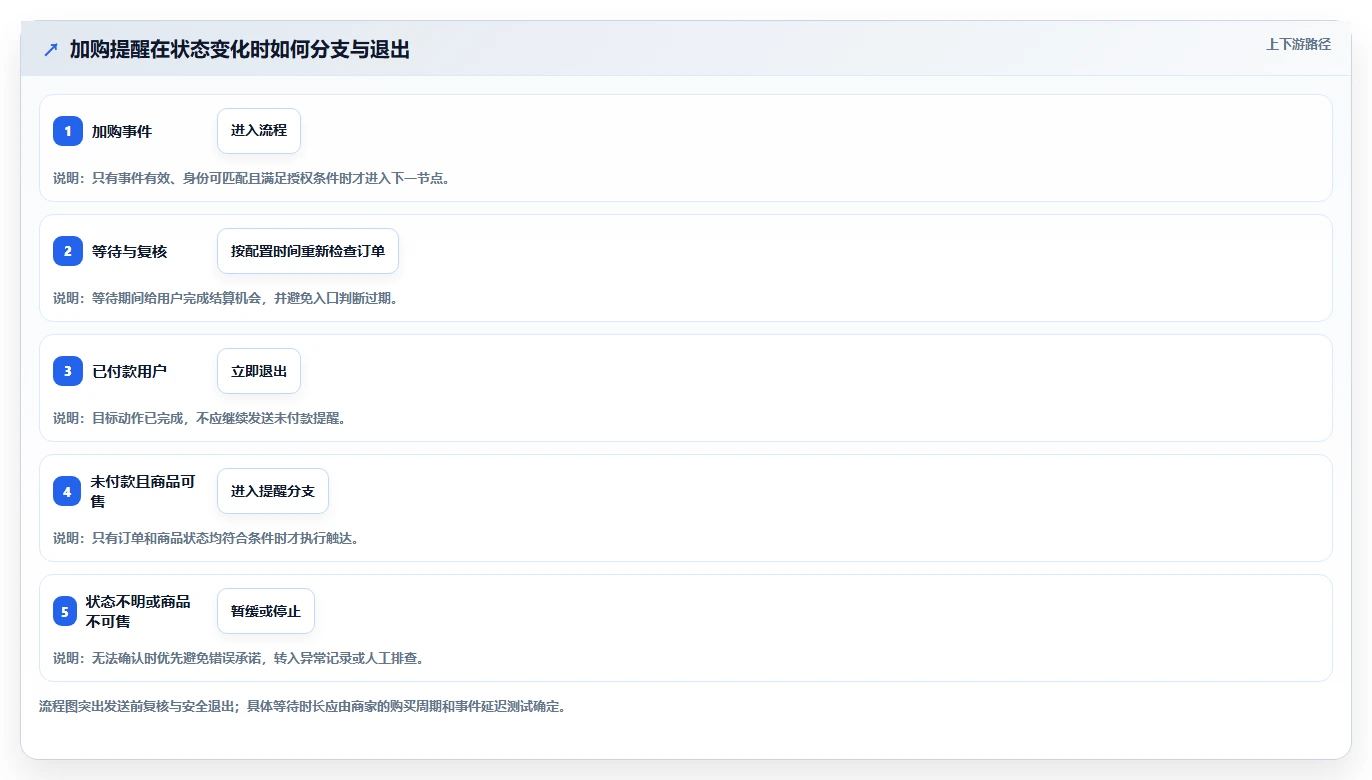Click the note starting 只有事件有效
This screenshot has width=1372, height=780.
(x=251, y=178)
